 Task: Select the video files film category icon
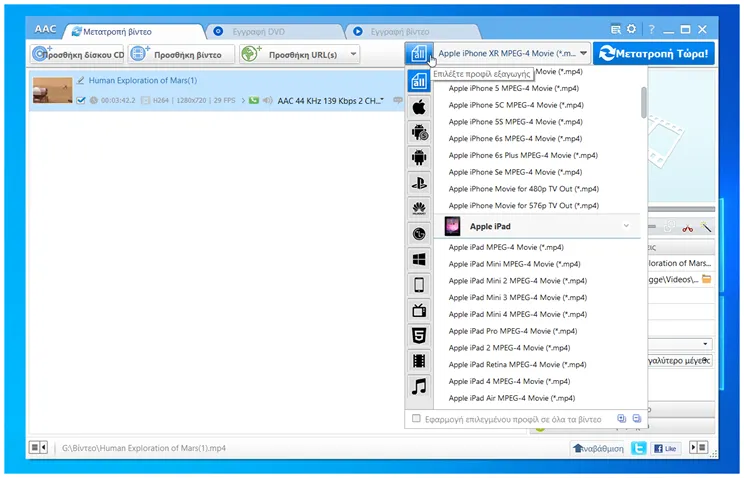[x=419, y=361]
